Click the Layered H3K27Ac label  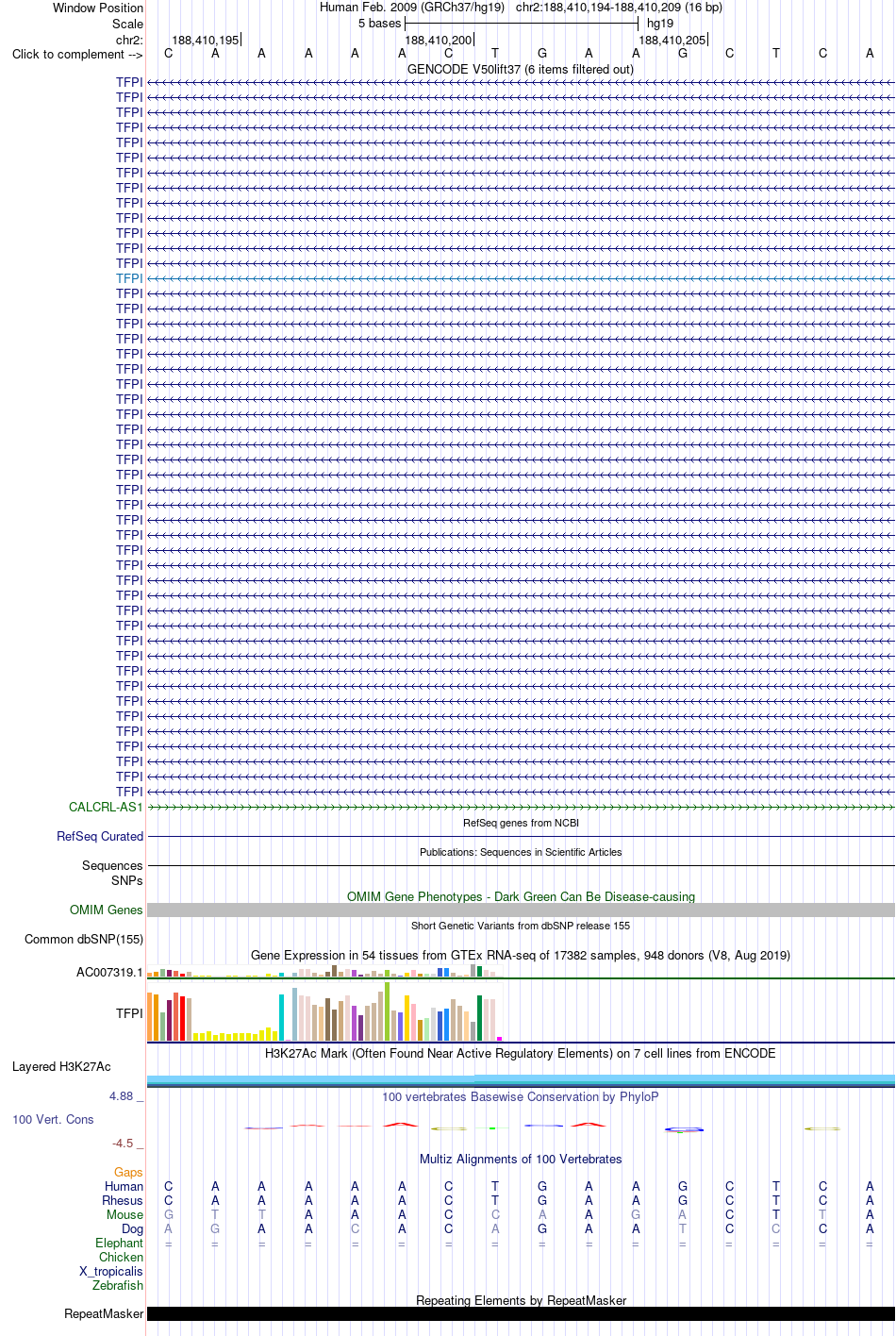pos(61,1066)
